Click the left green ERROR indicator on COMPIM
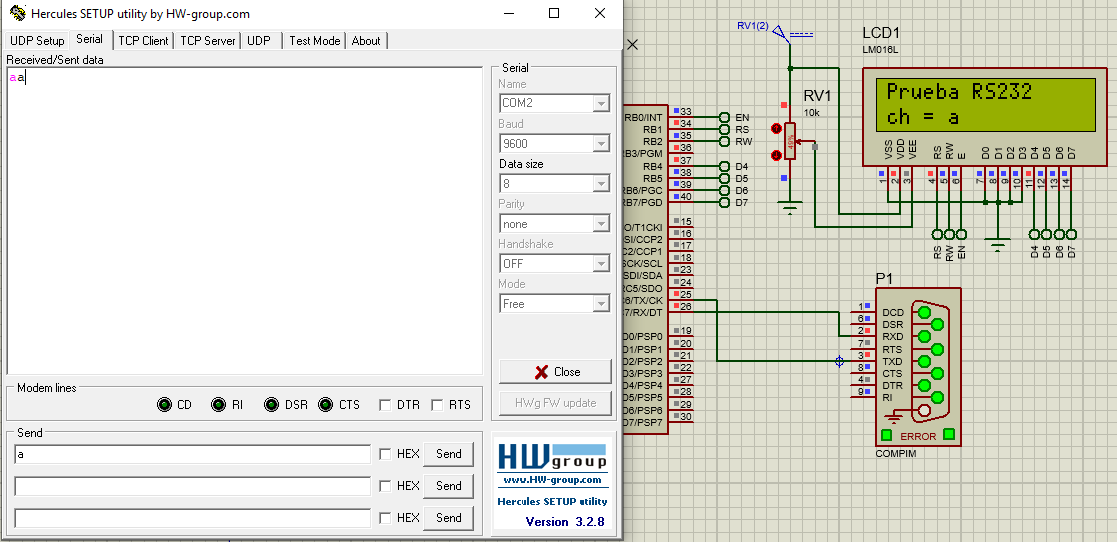The image size is (1117, 542). click(886, 434)
